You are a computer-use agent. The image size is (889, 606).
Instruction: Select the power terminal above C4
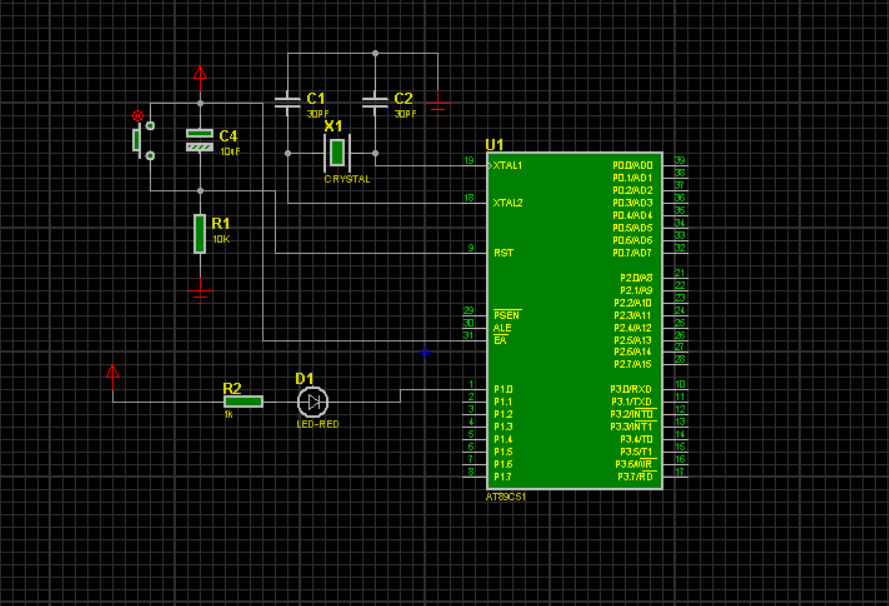(200, 77)
